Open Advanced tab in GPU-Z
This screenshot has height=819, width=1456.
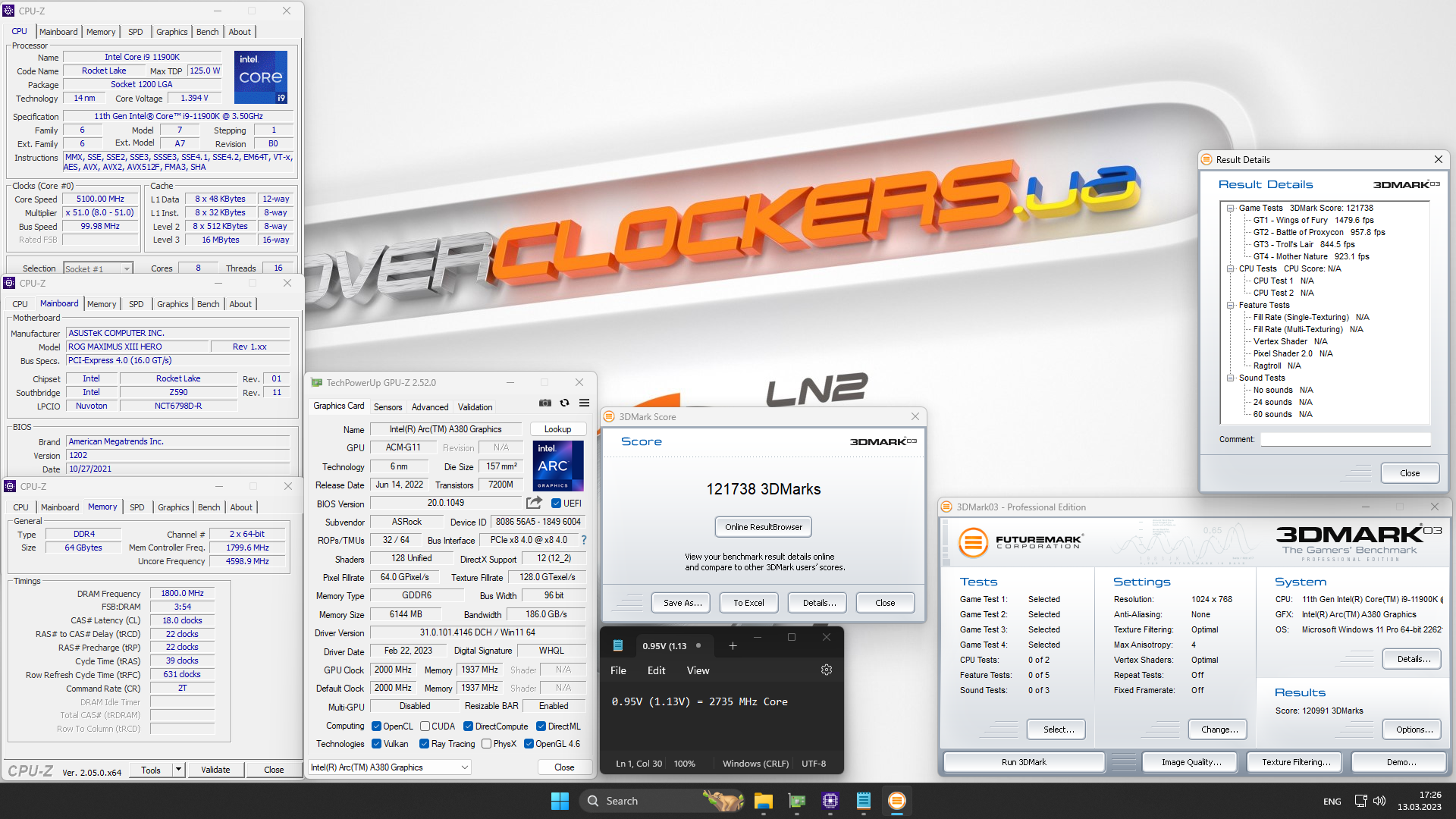click(x=430, y=406)
